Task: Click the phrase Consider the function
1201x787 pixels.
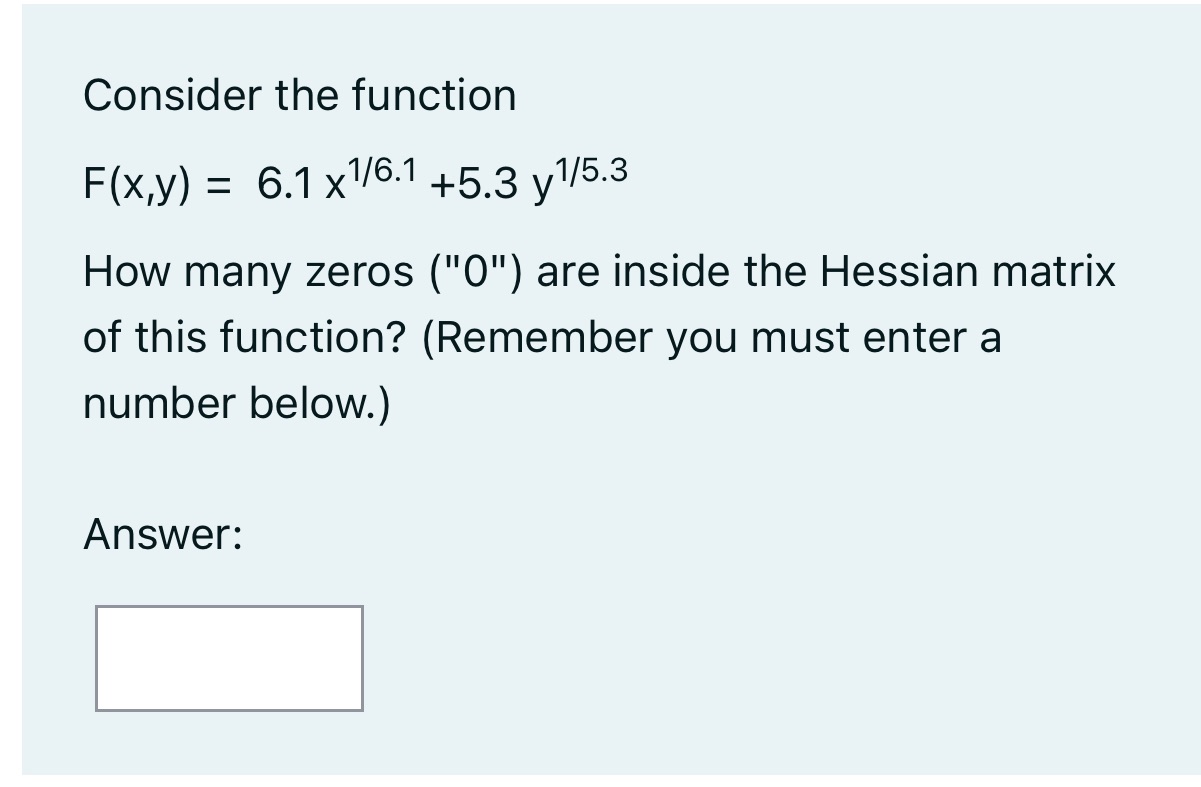Action: tap(299, 95)
